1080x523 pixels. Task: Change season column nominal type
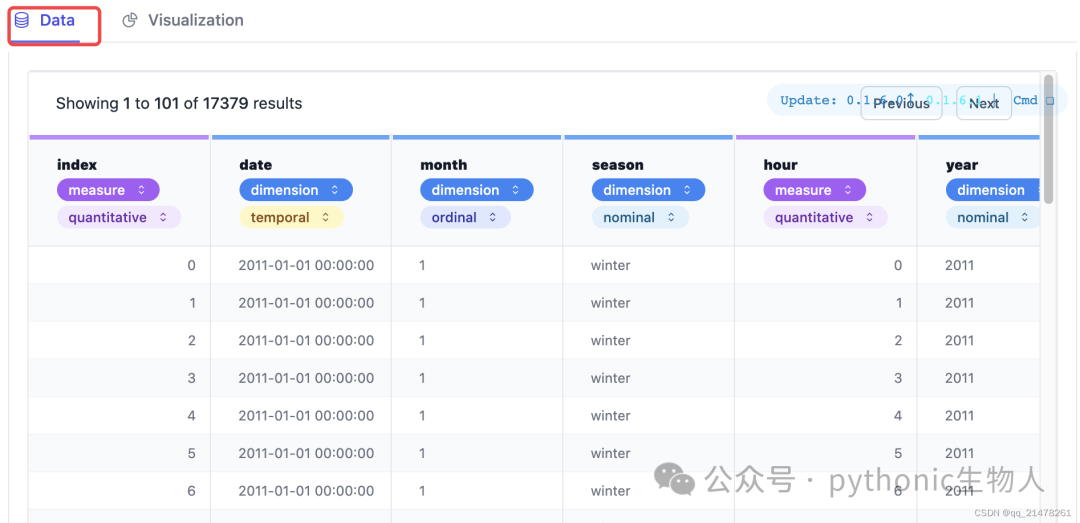(x=641, y=217)
